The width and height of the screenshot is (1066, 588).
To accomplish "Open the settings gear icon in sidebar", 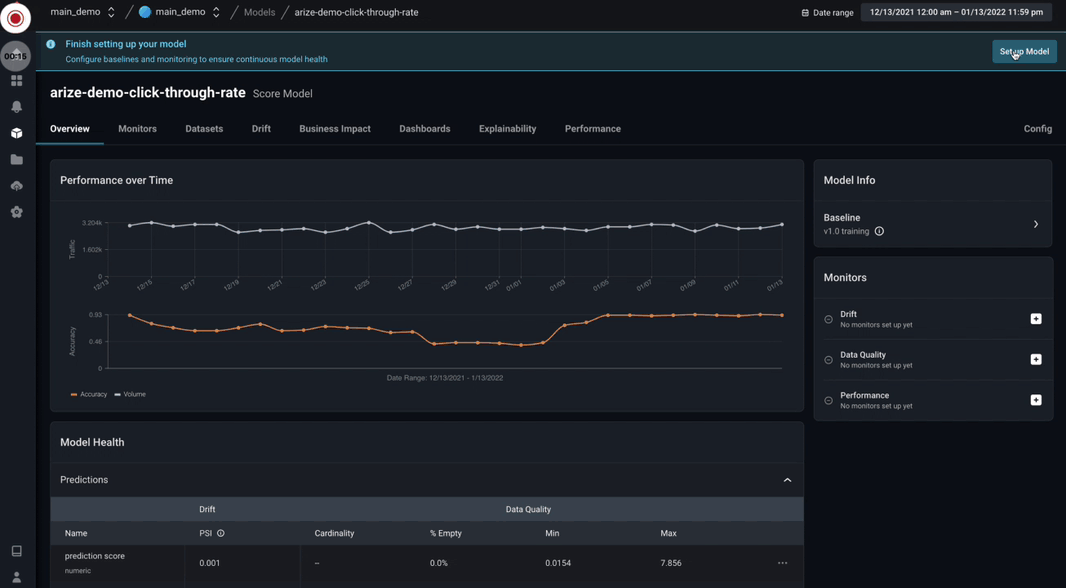I will [16, 212].
